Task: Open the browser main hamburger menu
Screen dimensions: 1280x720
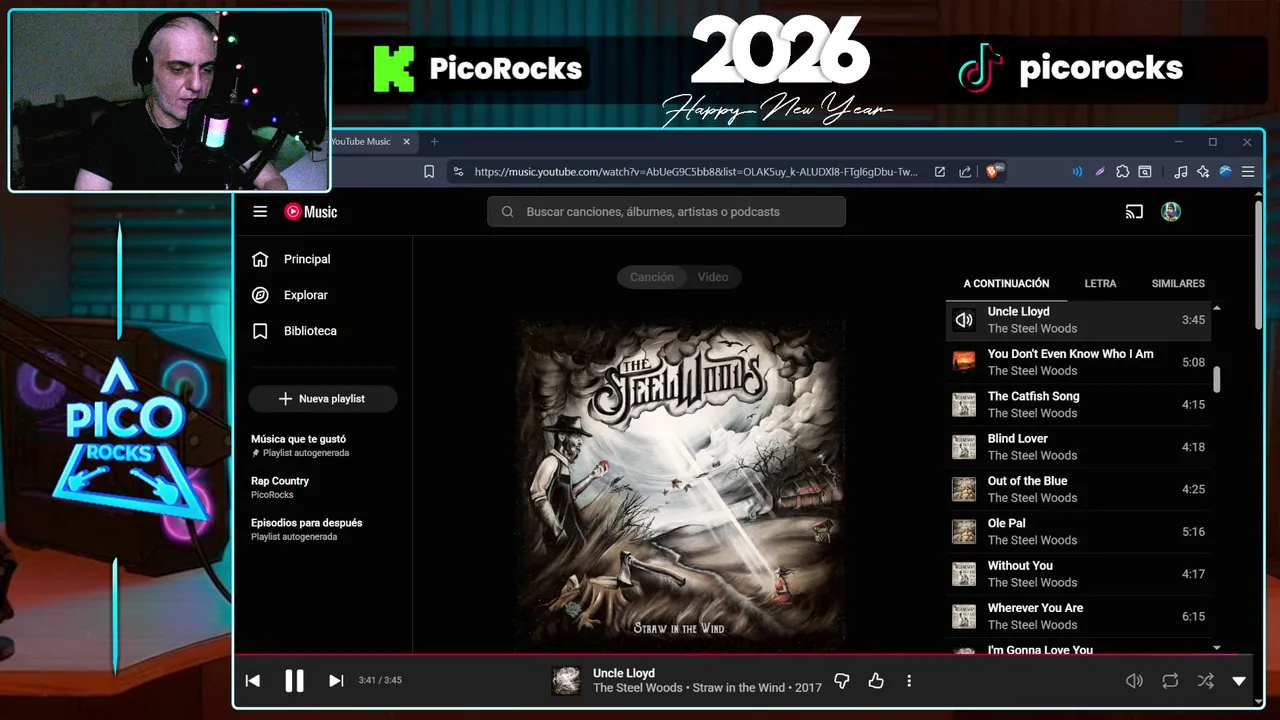Action: tap(1248, 172)
